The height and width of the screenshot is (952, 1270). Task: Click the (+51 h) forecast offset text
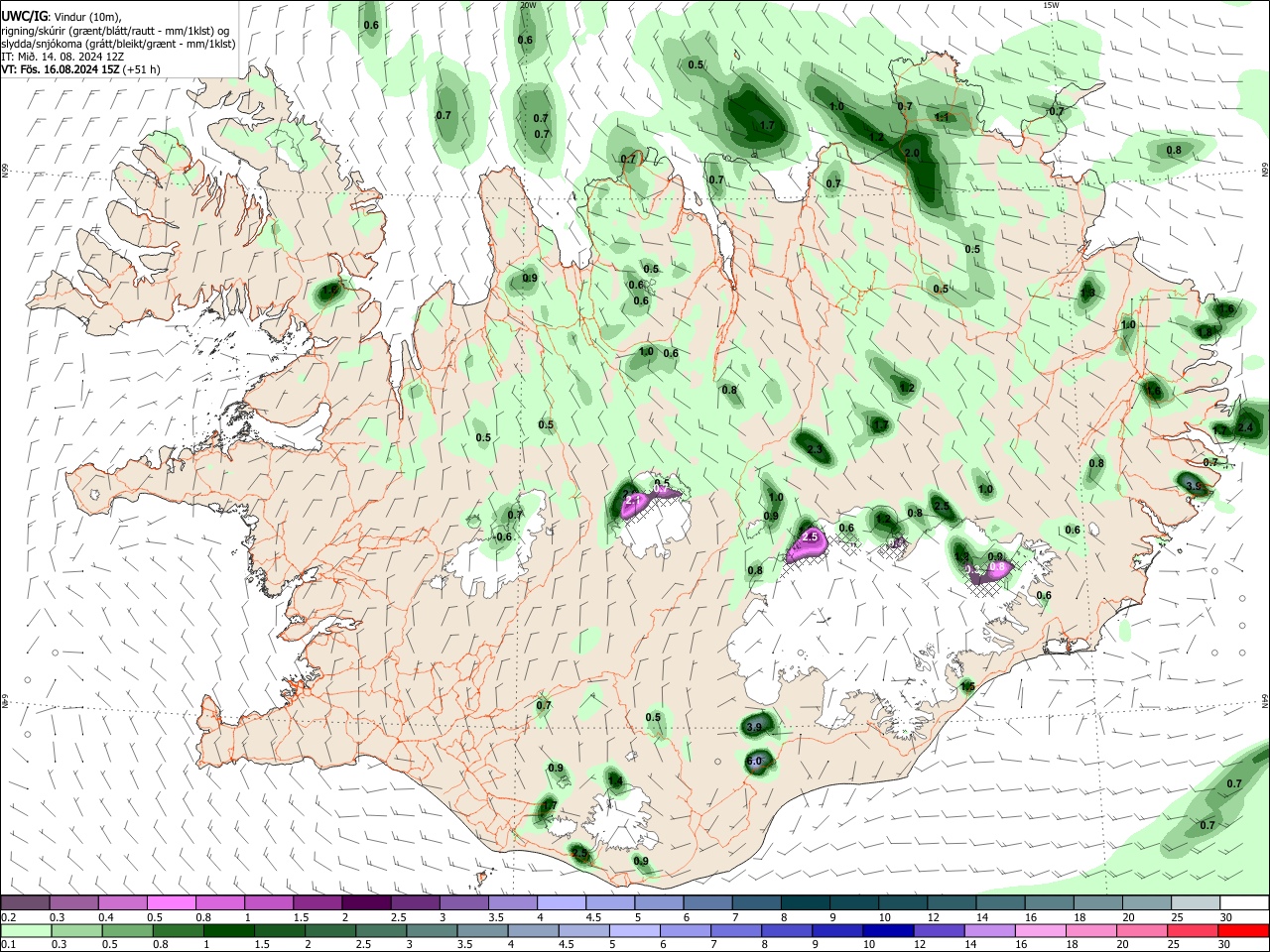pos(142,69)
